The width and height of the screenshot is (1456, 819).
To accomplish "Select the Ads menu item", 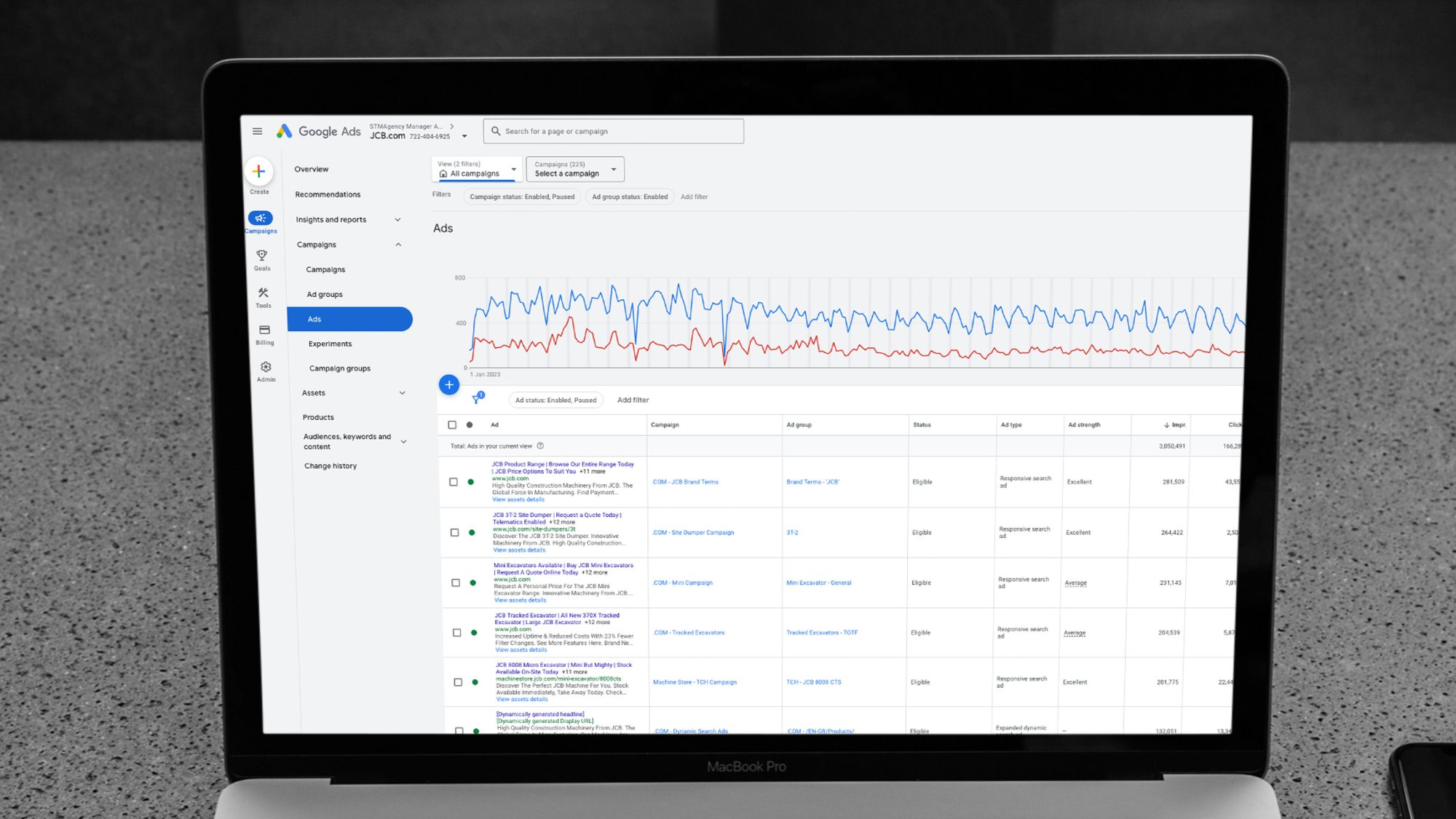I will 350,319.
